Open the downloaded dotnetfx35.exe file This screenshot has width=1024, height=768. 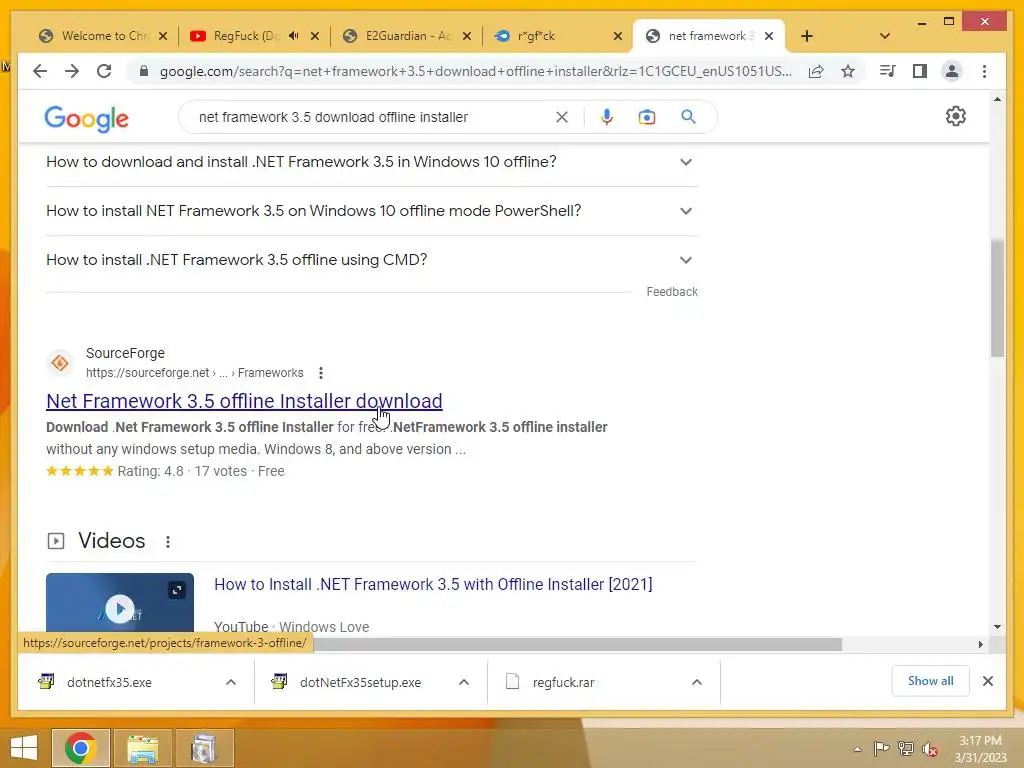coord(109,682)
